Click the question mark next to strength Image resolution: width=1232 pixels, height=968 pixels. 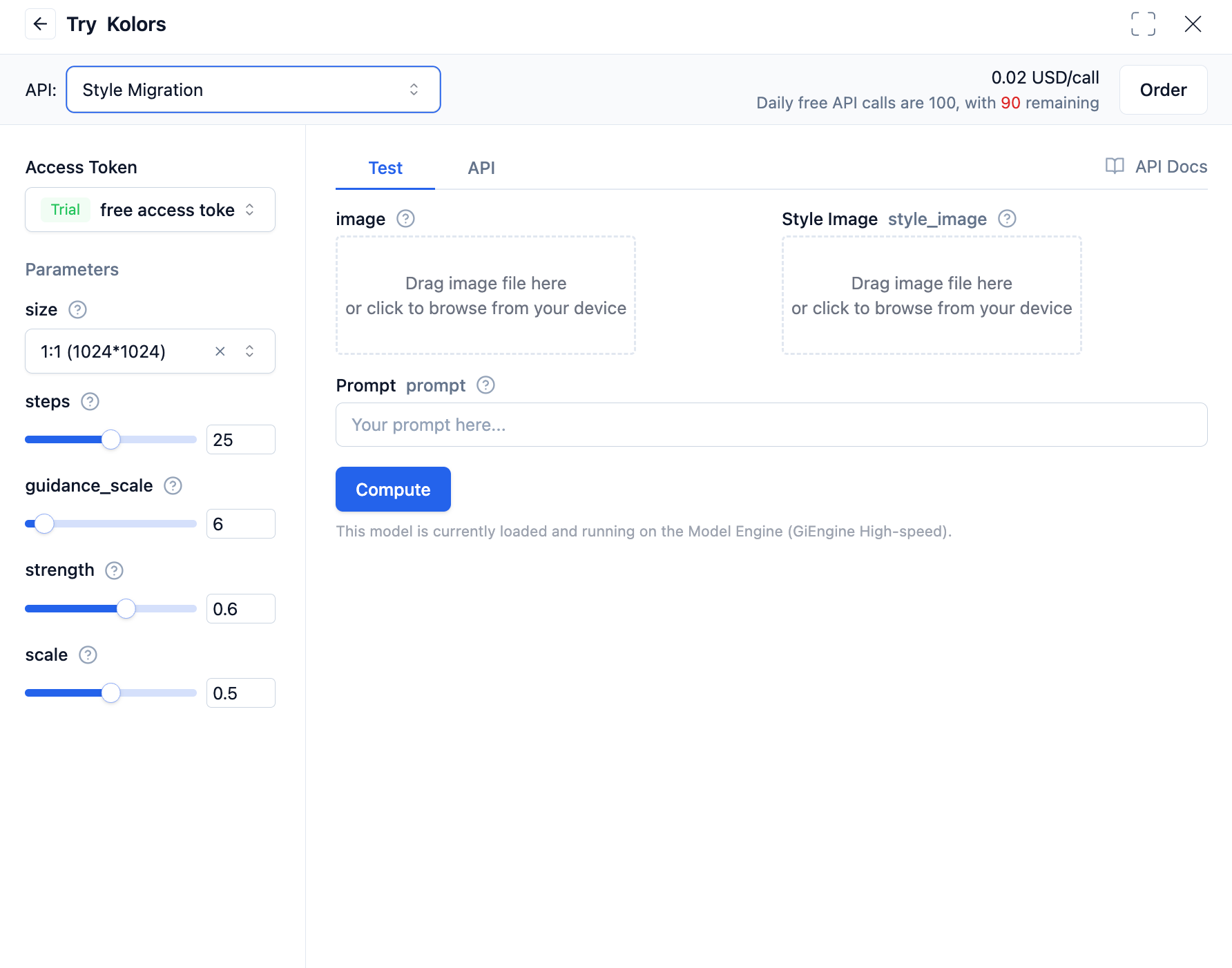click(x=114, y=570)
